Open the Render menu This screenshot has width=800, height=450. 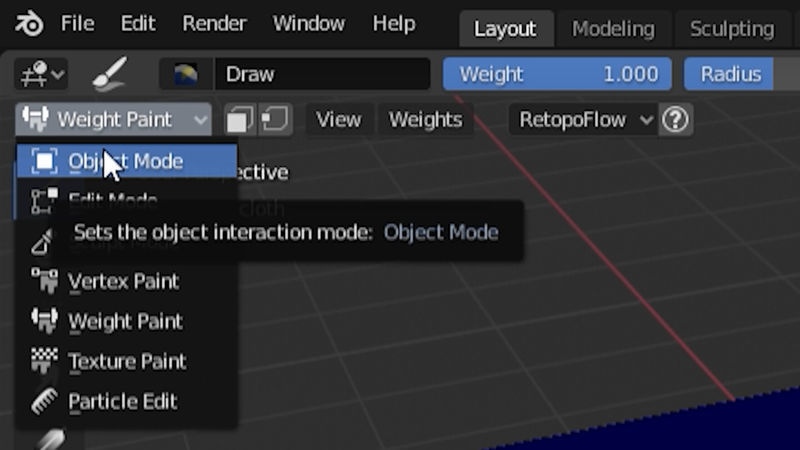(214, 23)
